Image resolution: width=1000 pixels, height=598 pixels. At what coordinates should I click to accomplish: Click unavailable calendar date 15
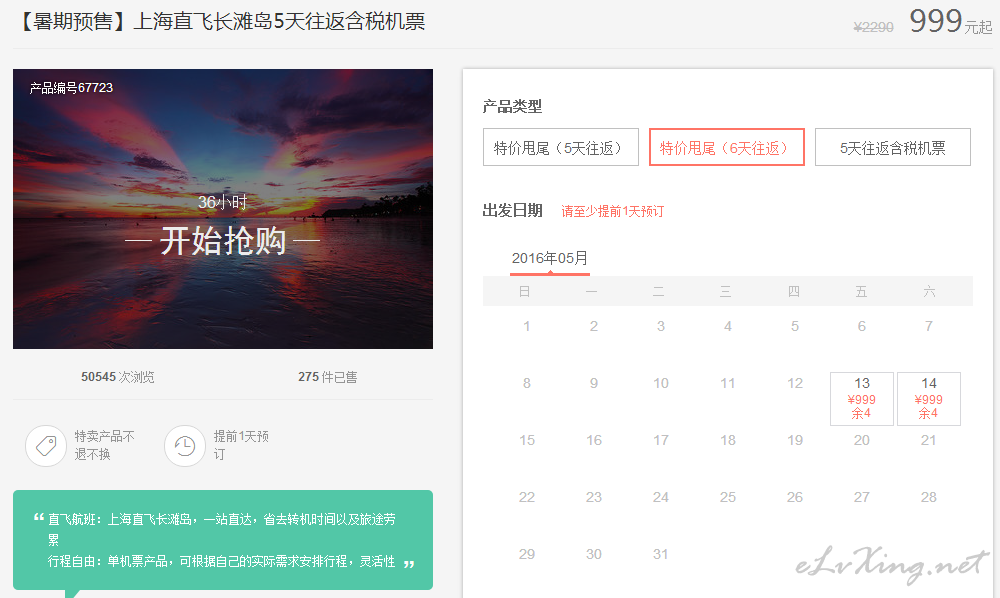tap(527, 440)
